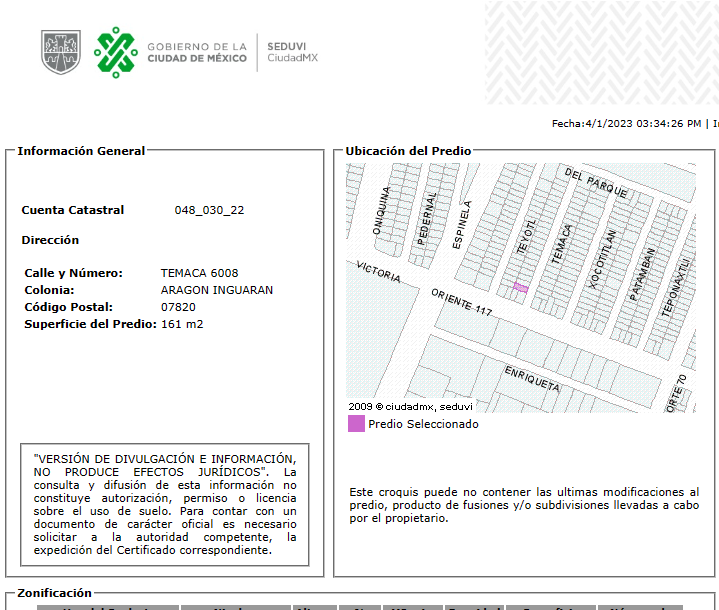Viewport: 719px width, 610px height.
Task: Click the VICTORIA street label on map
Action: [378, 272]
